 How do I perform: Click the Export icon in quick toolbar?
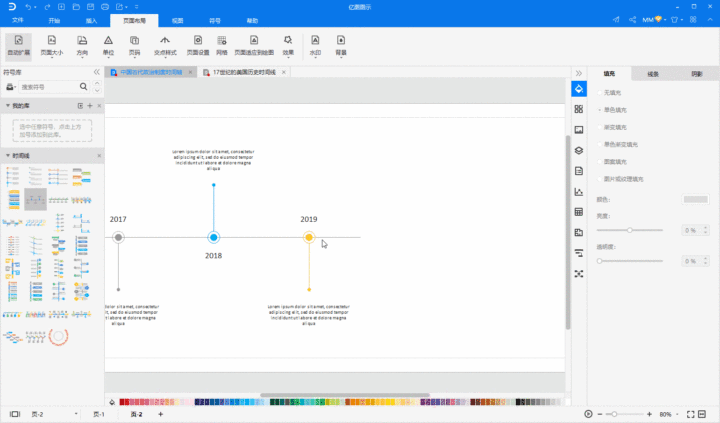(120, 7)
